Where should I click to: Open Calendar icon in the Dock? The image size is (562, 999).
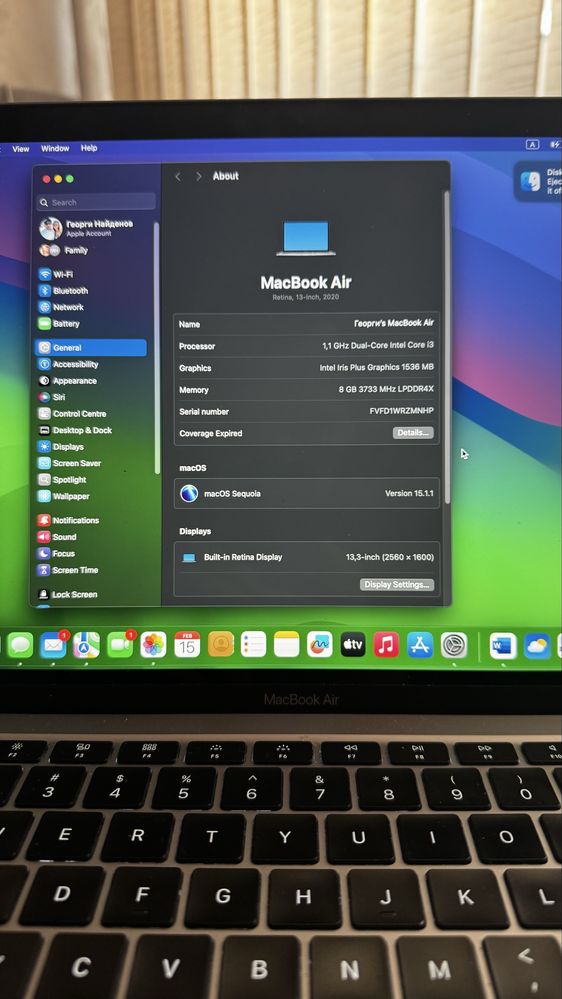click(187, 645)
